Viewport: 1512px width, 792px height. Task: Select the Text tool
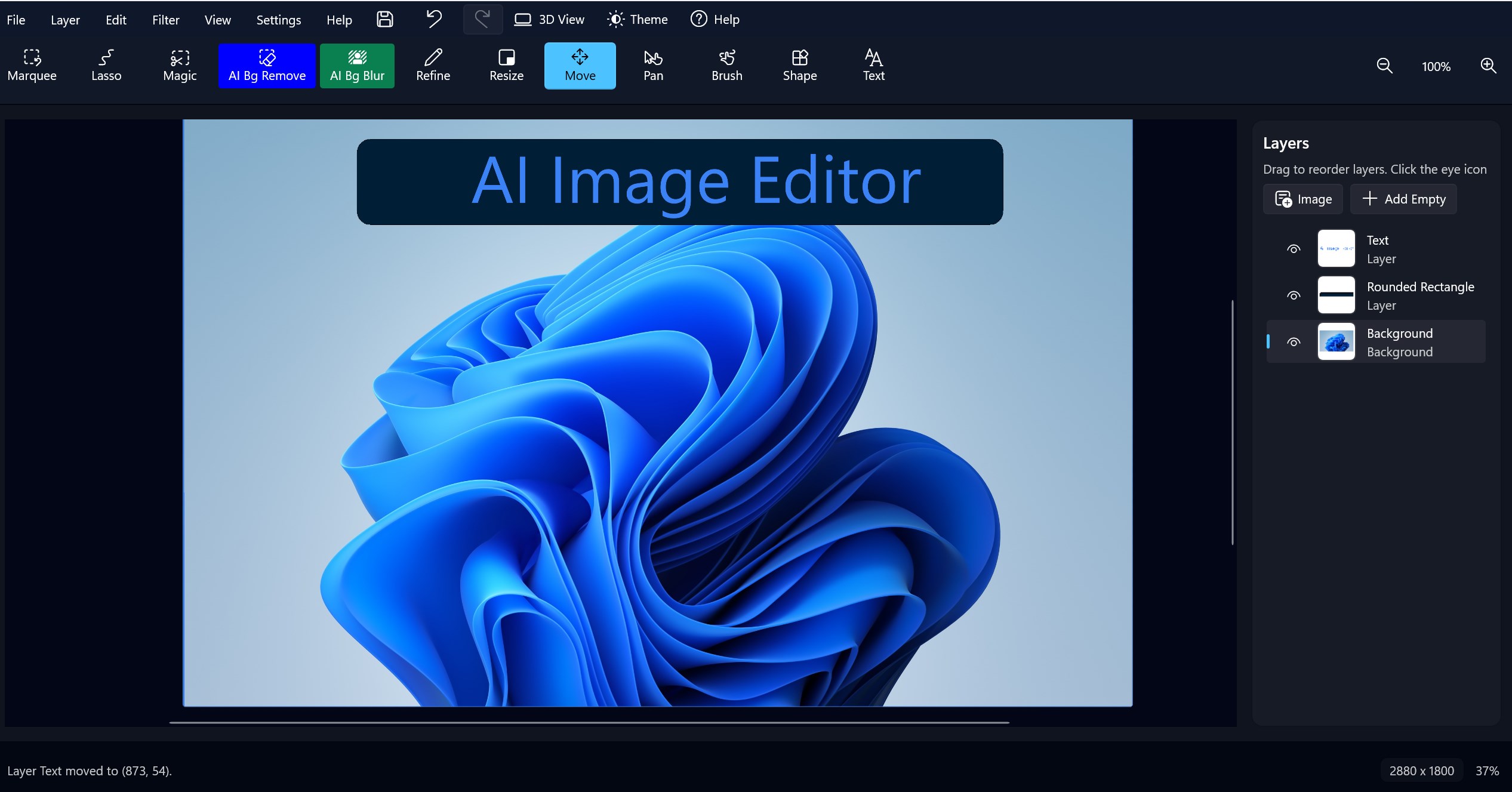coord(873,66)
